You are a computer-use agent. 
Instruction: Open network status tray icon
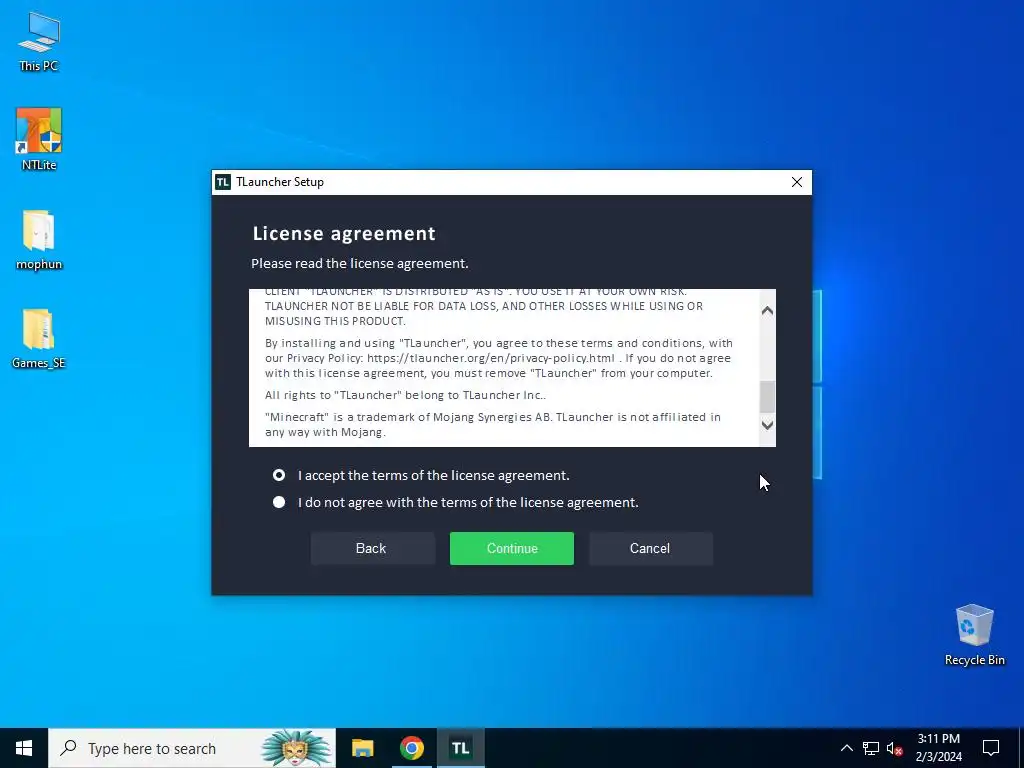pos(871,748)
